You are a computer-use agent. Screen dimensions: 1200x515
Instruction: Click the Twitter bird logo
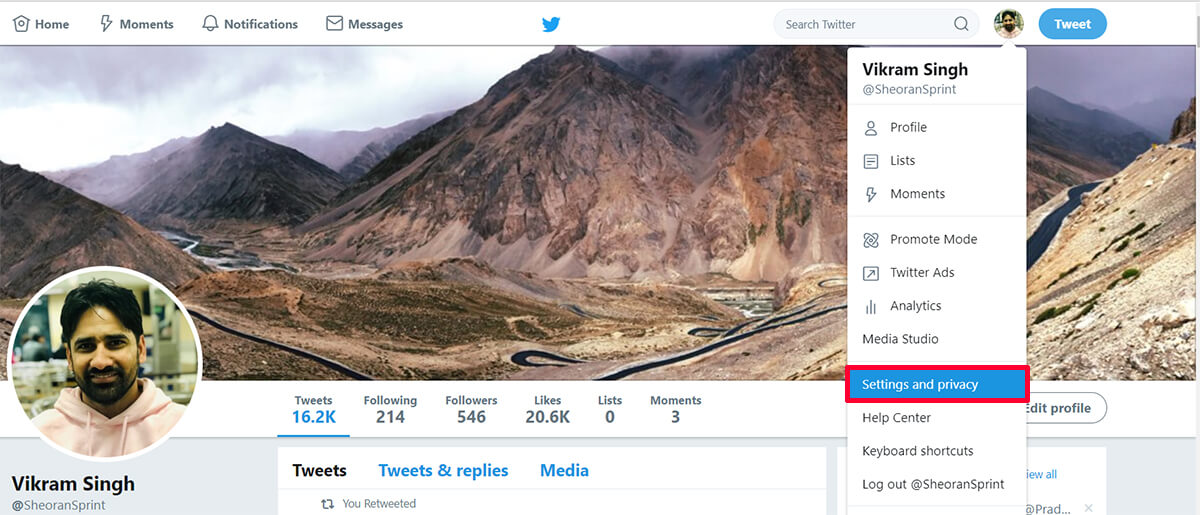(551, 24)
